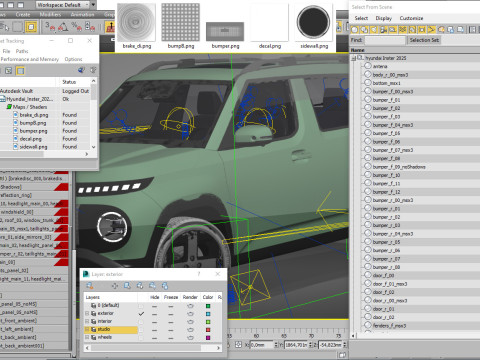The width and height of the screenshot is (480, 360).
Task: Toggle the Percent Snap tool
Action: pos(77,26)
